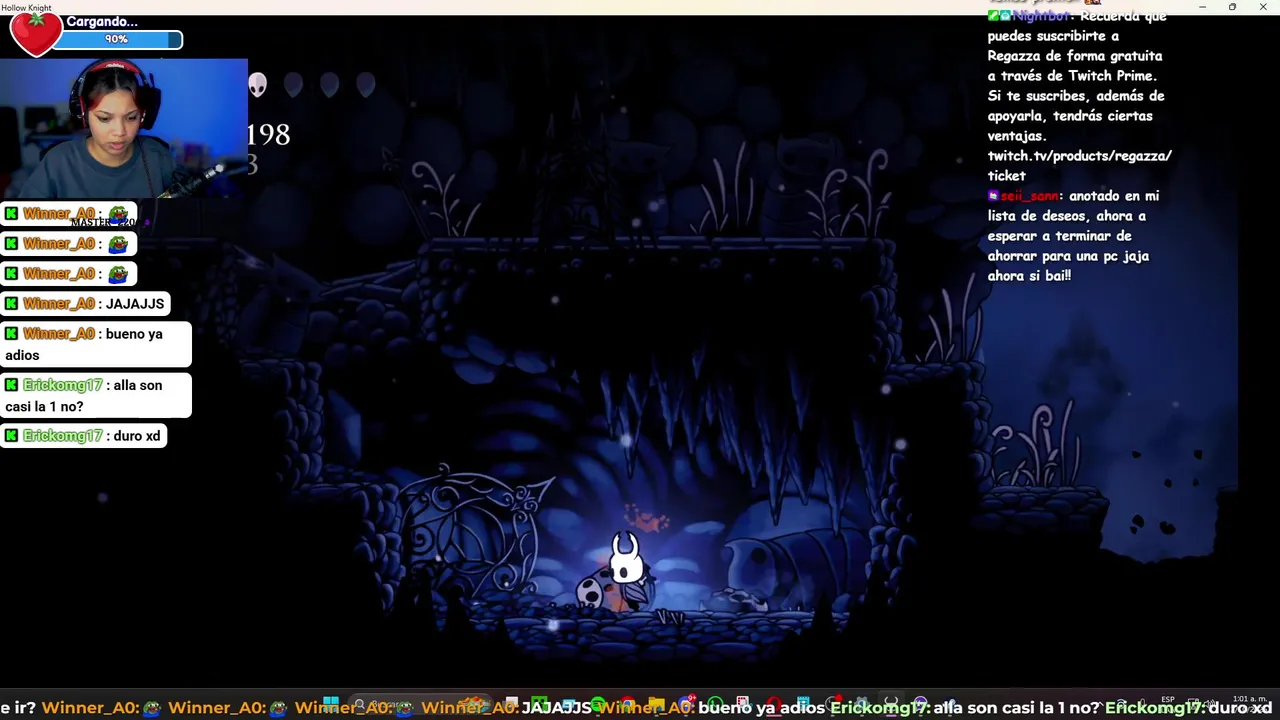This screenshot has height=720, width=1280.
Task: Open the twitch.tv/products/regazza/ticket link
Action: coord(1079,165)
